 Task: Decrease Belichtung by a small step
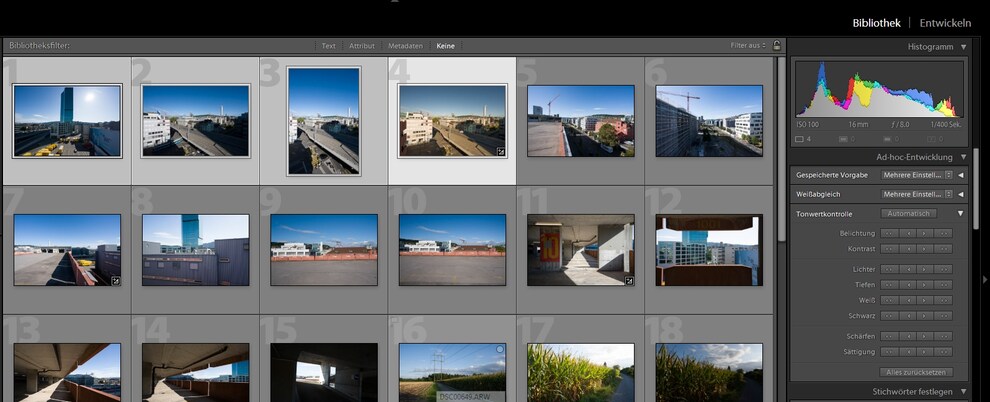coord(908,234)
